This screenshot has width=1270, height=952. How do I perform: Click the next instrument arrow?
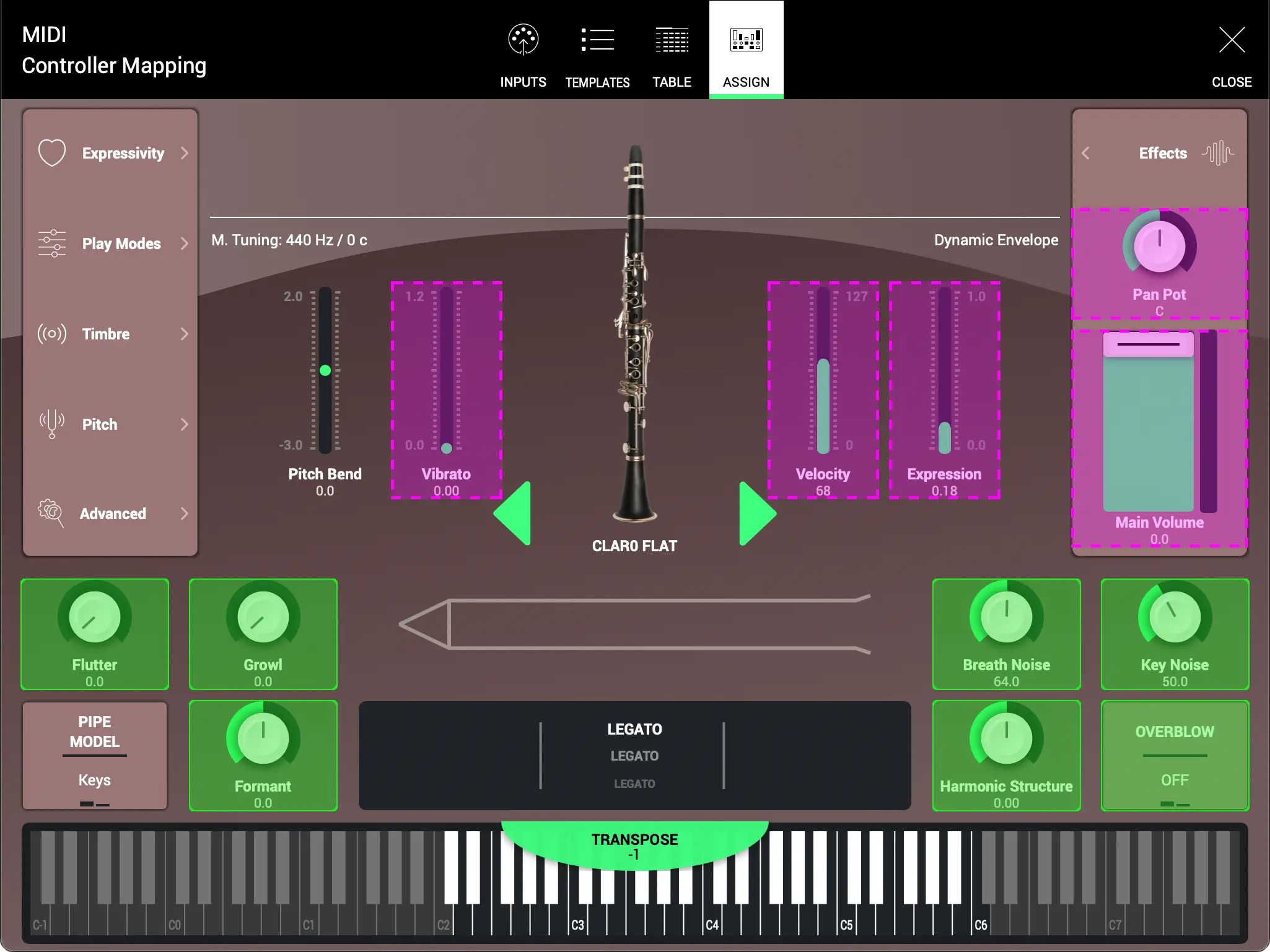pos(757,513)
